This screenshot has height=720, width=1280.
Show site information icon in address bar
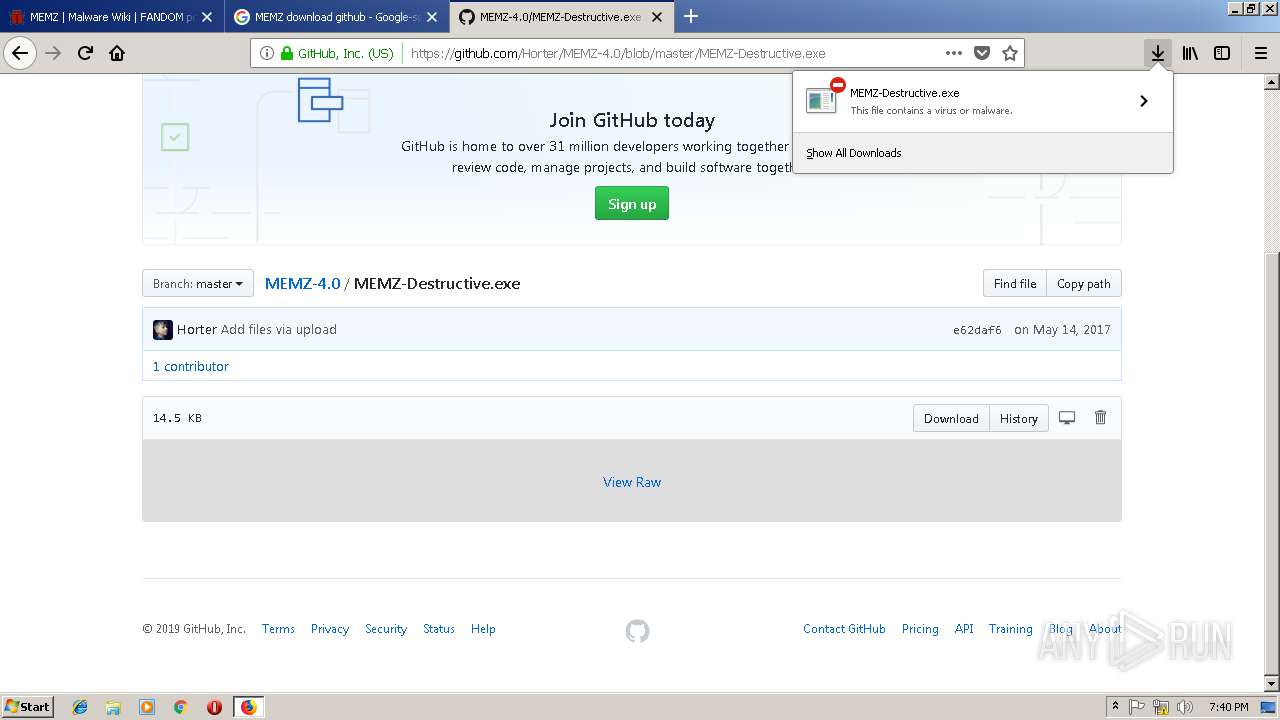pyautogui.click(x=266, y=54)
